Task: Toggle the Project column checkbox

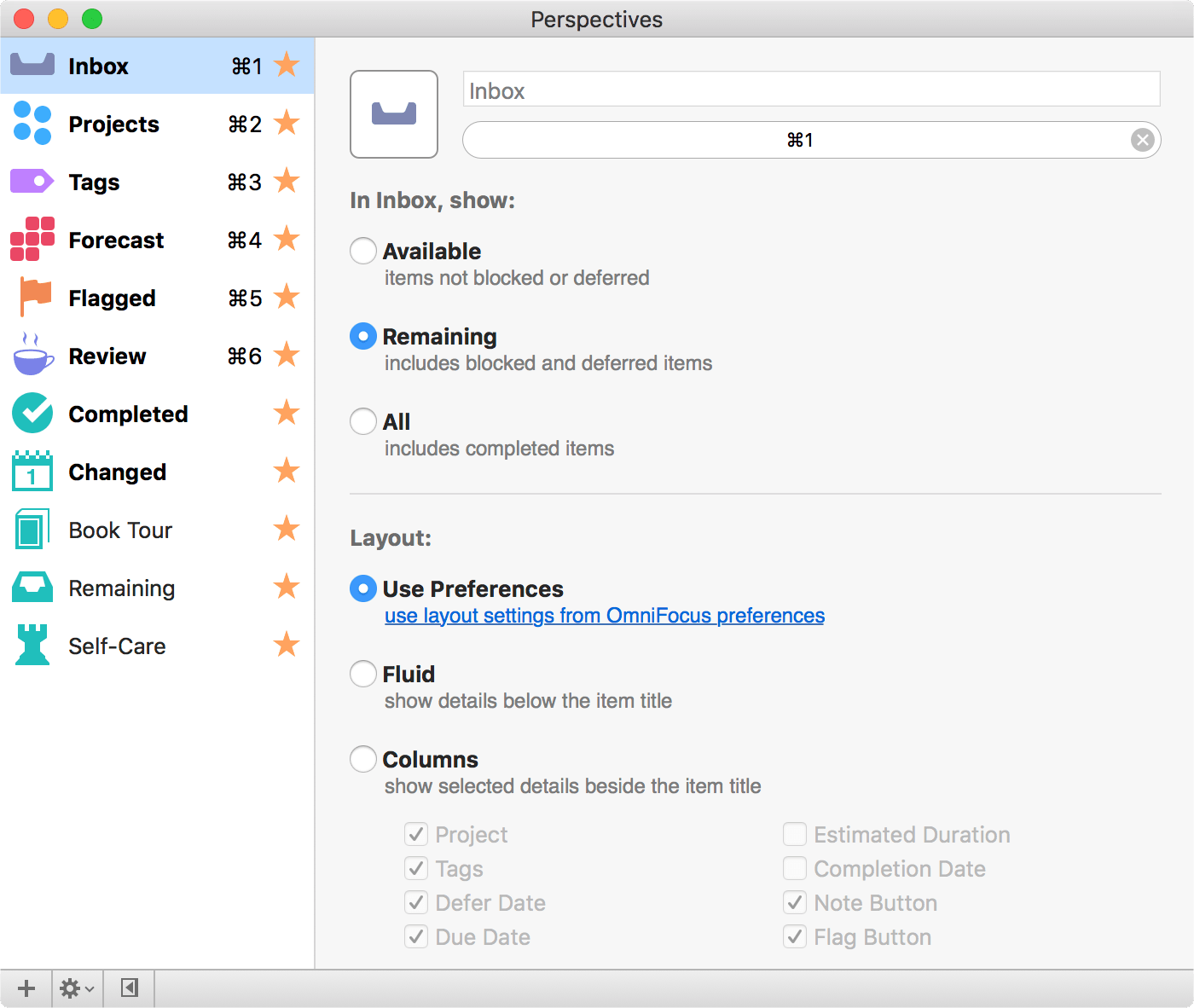Action: [x=416, y=834]
